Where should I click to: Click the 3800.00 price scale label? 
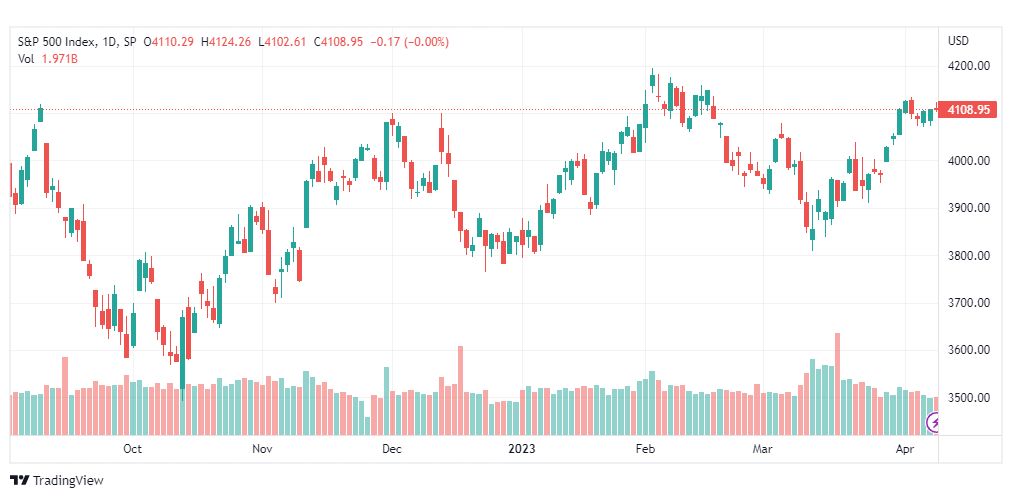coord(969,256)
